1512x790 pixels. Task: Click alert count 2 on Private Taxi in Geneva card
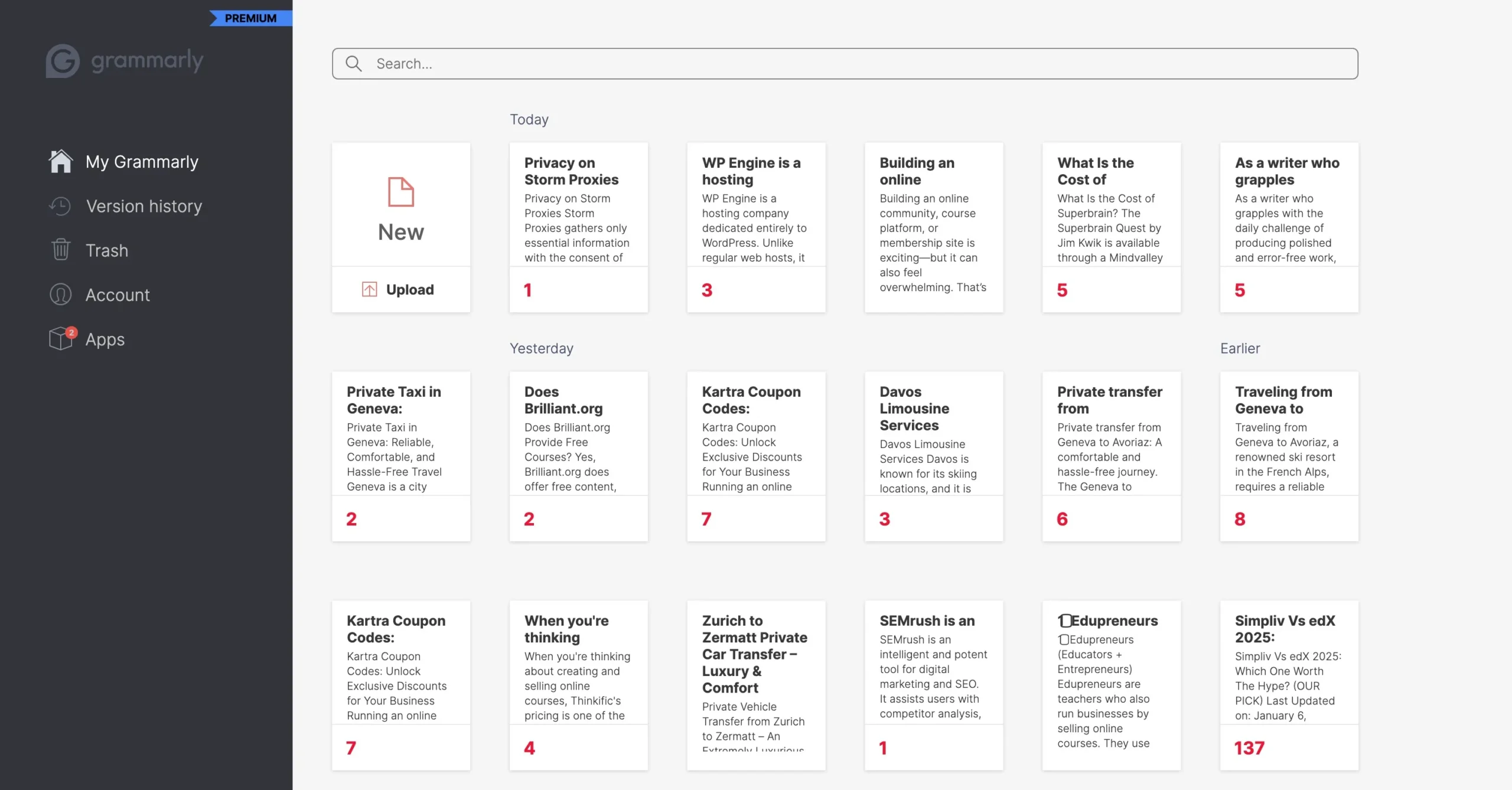click(351, 519)
